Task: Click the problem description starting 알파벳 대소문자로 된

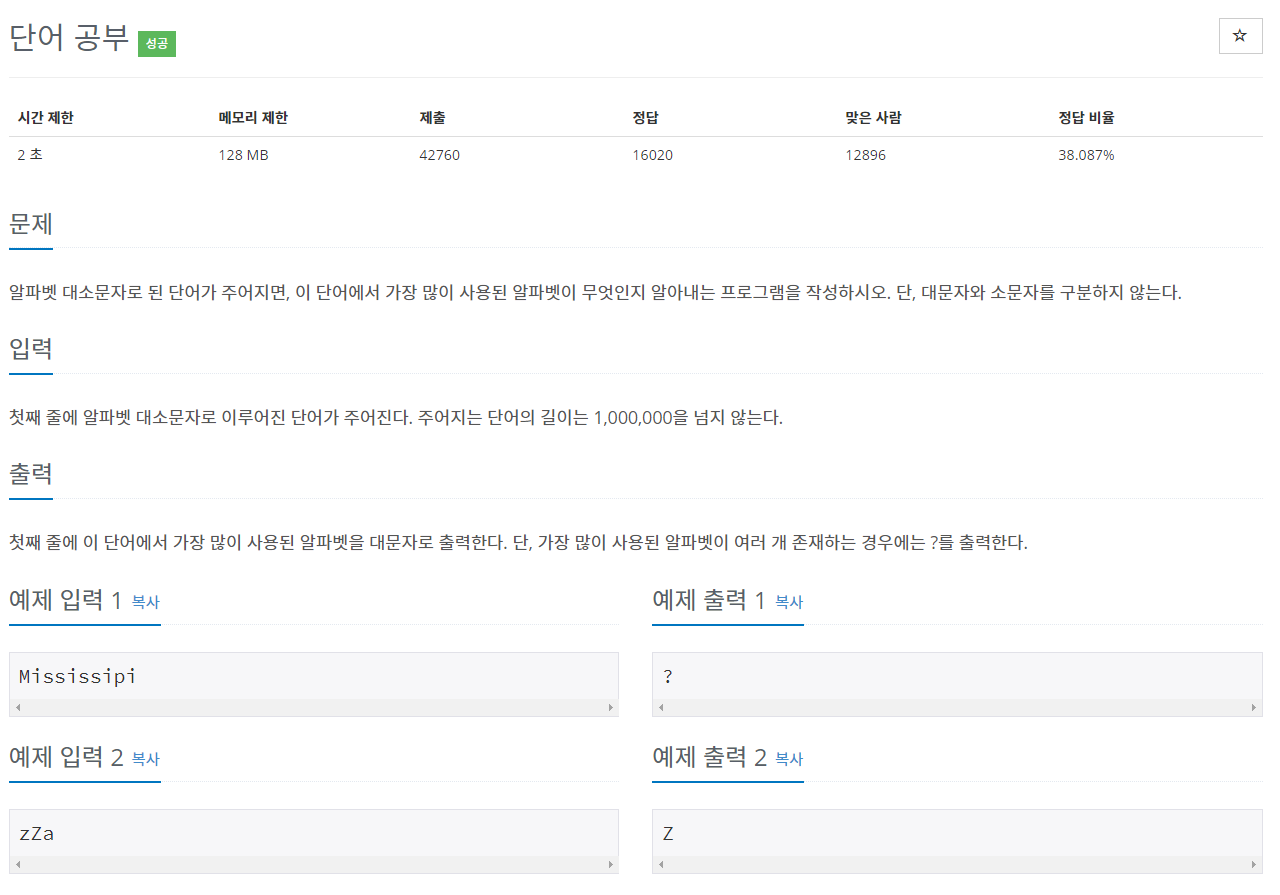Action: click(595, 293)
